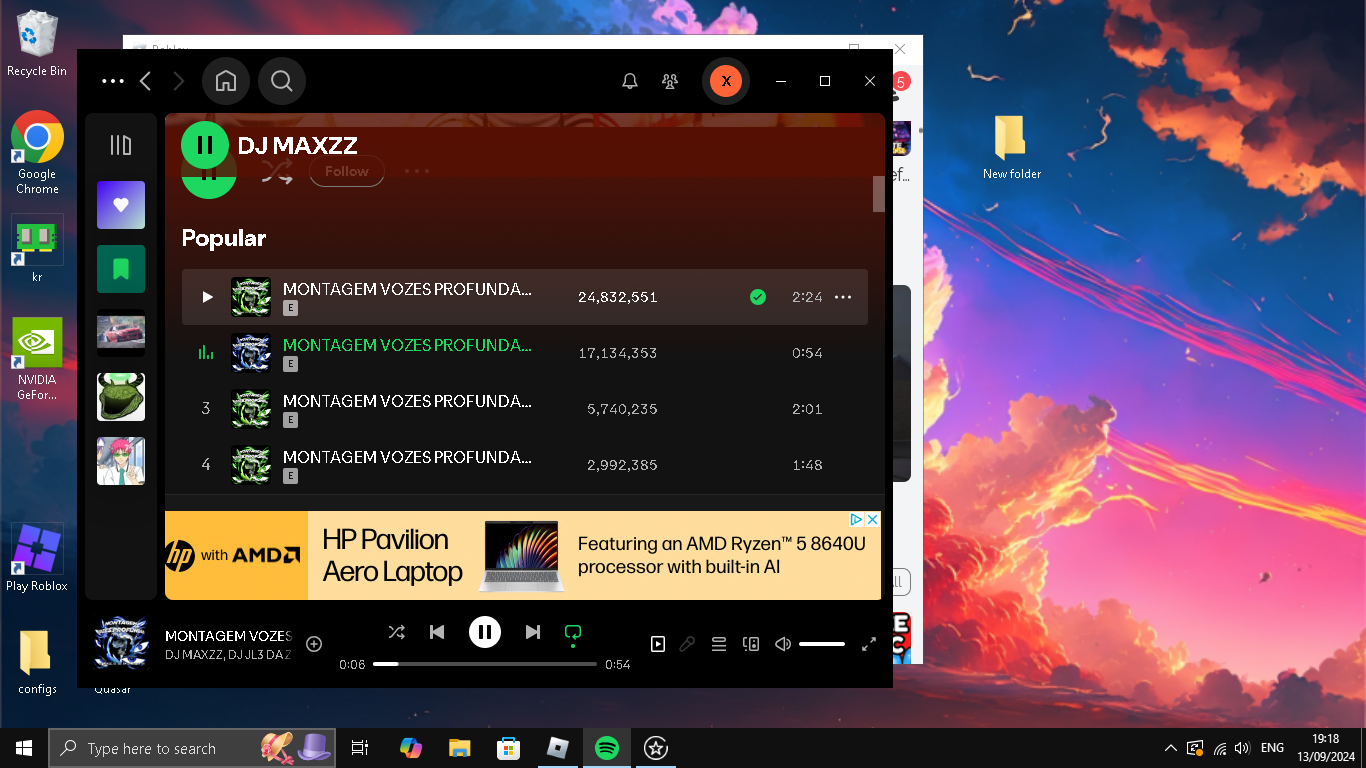Screen dimensions: 1366x768
Task: Open the Connect to a device picker
Action: [x=751, y=644]
